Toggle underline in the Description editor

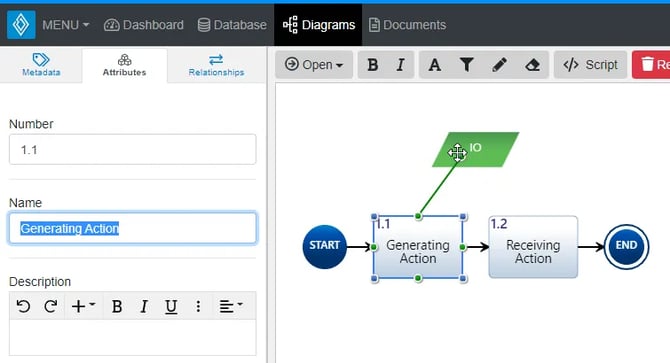coord(171,306)
